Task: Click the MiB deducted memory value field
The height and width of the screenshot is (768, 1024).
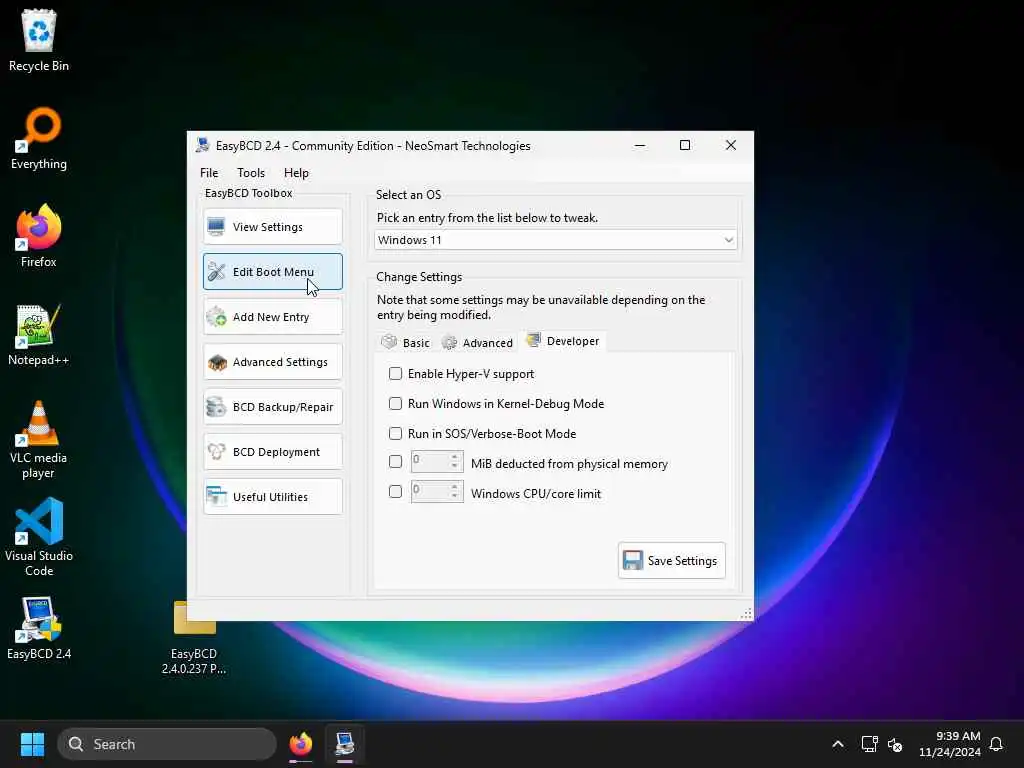Action: [x=430, y=461]
